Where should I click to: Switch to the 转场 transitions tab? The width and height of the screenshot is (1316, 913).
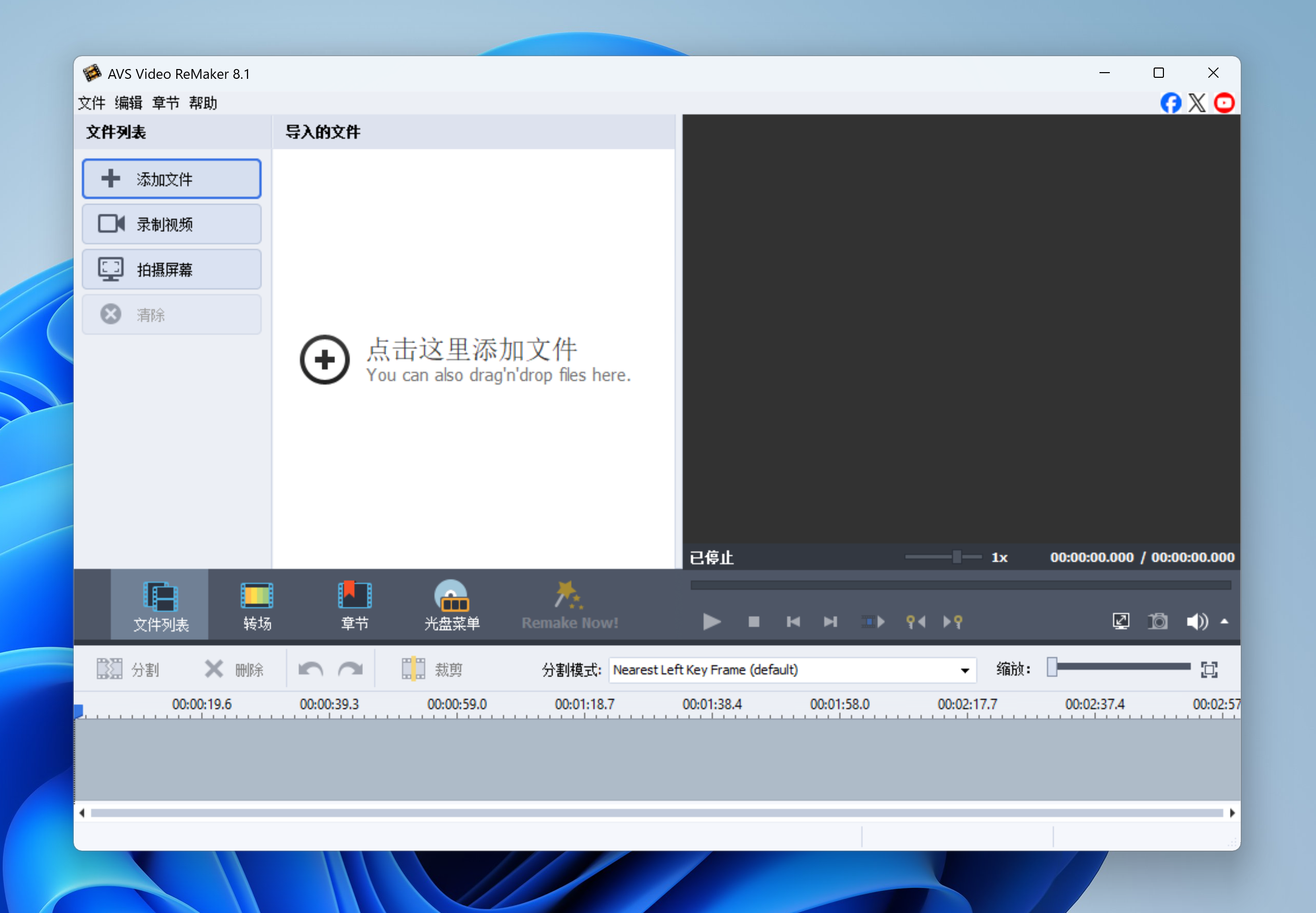tap(257, 605)
